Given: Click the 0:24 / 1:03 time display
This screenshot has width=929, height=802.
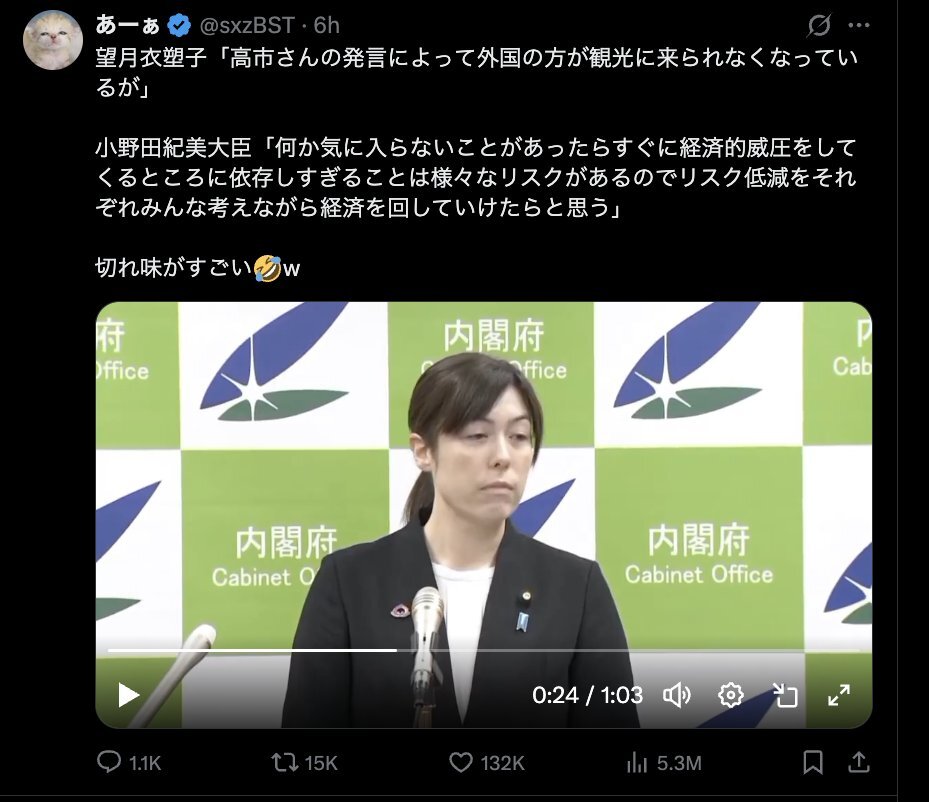Looking at the screenshot, I should [x=587, y=695].
